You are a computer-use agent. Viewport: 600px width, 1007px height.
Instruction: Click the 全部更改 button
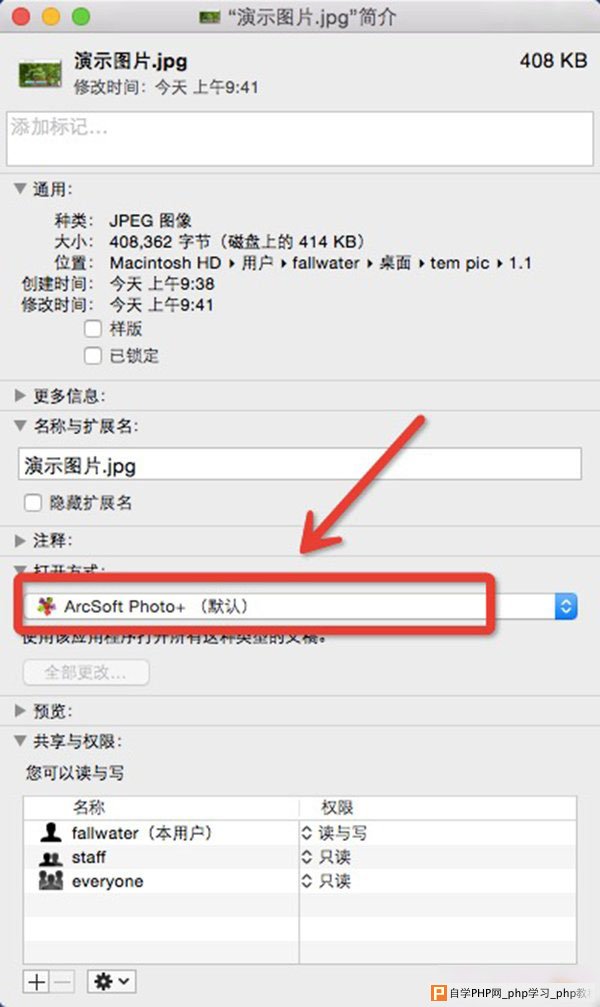[x=86, y=672]
